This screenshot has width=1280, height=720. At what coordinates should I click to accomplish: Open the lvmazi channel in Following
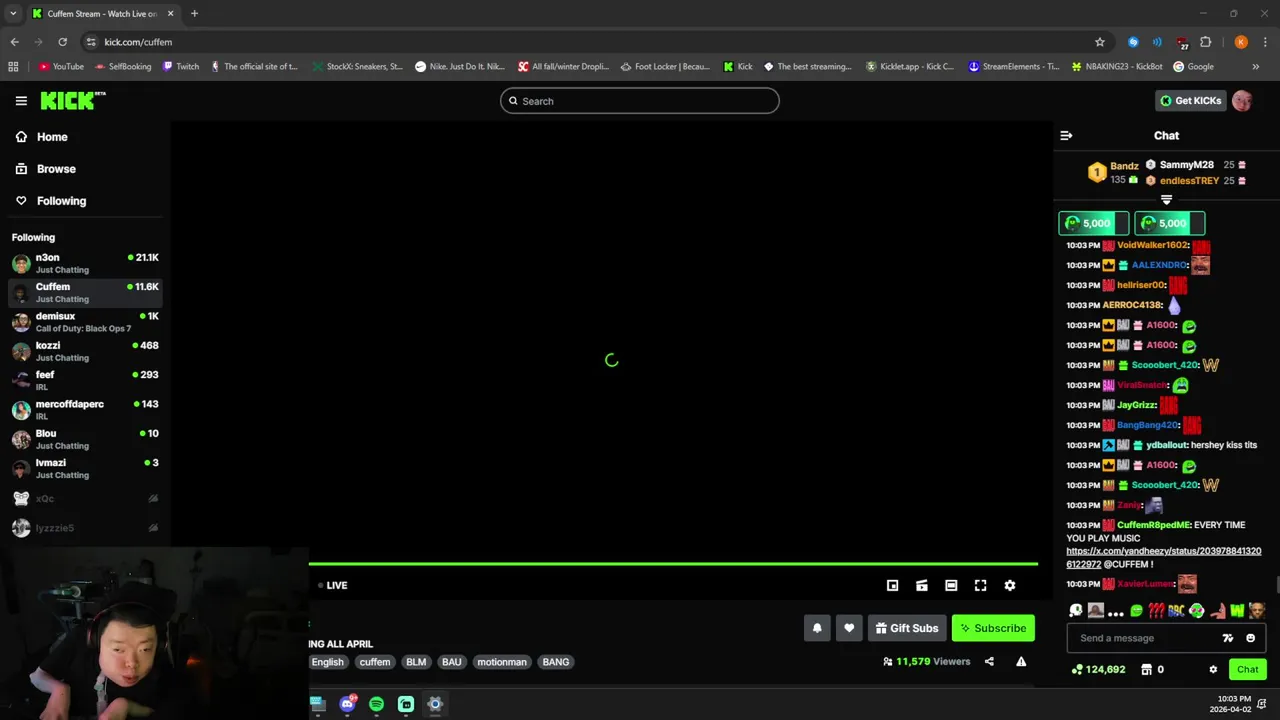[85, 468]
